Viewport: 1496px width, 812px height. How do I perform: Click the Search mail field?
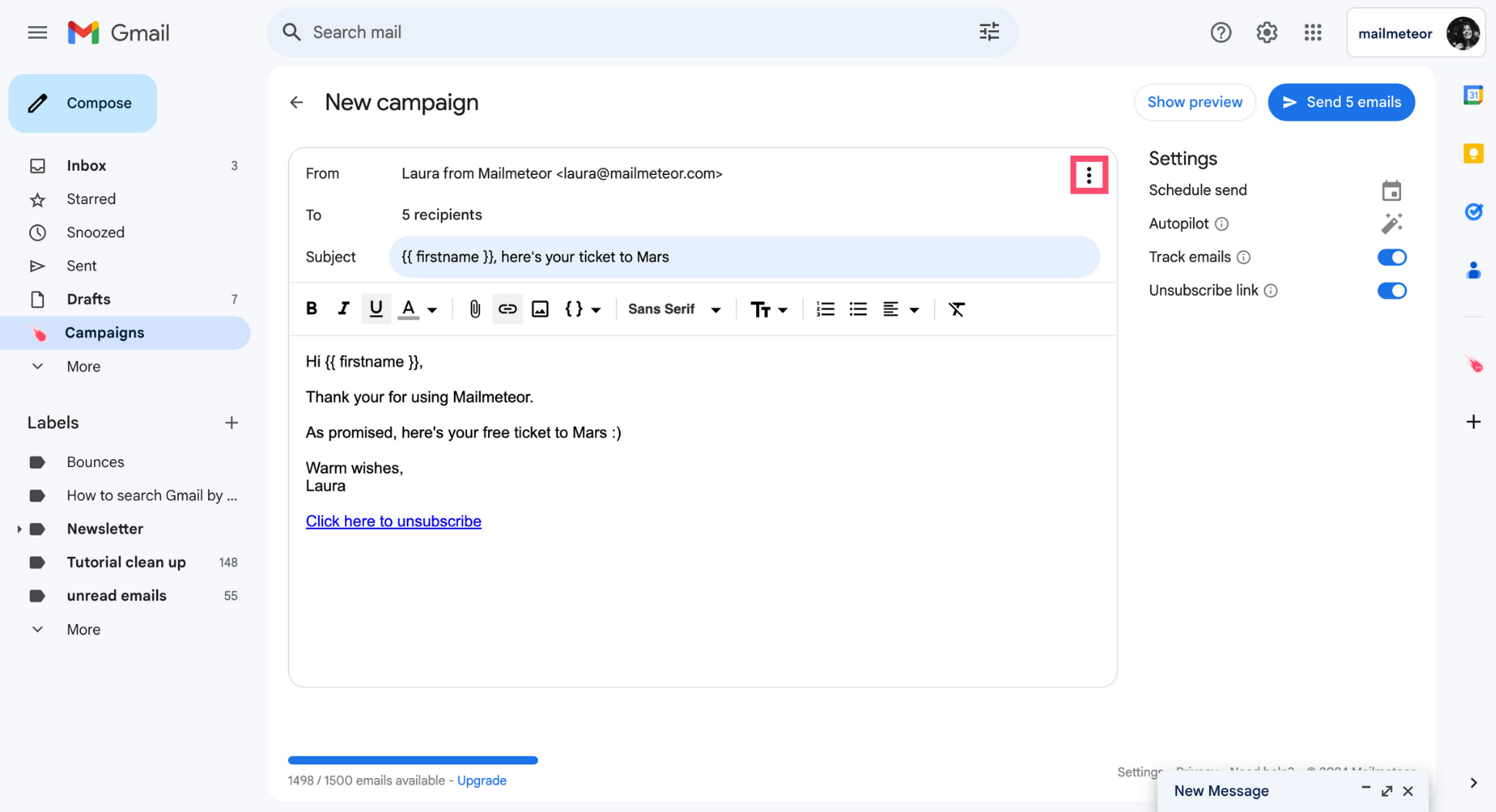(641, 32)
